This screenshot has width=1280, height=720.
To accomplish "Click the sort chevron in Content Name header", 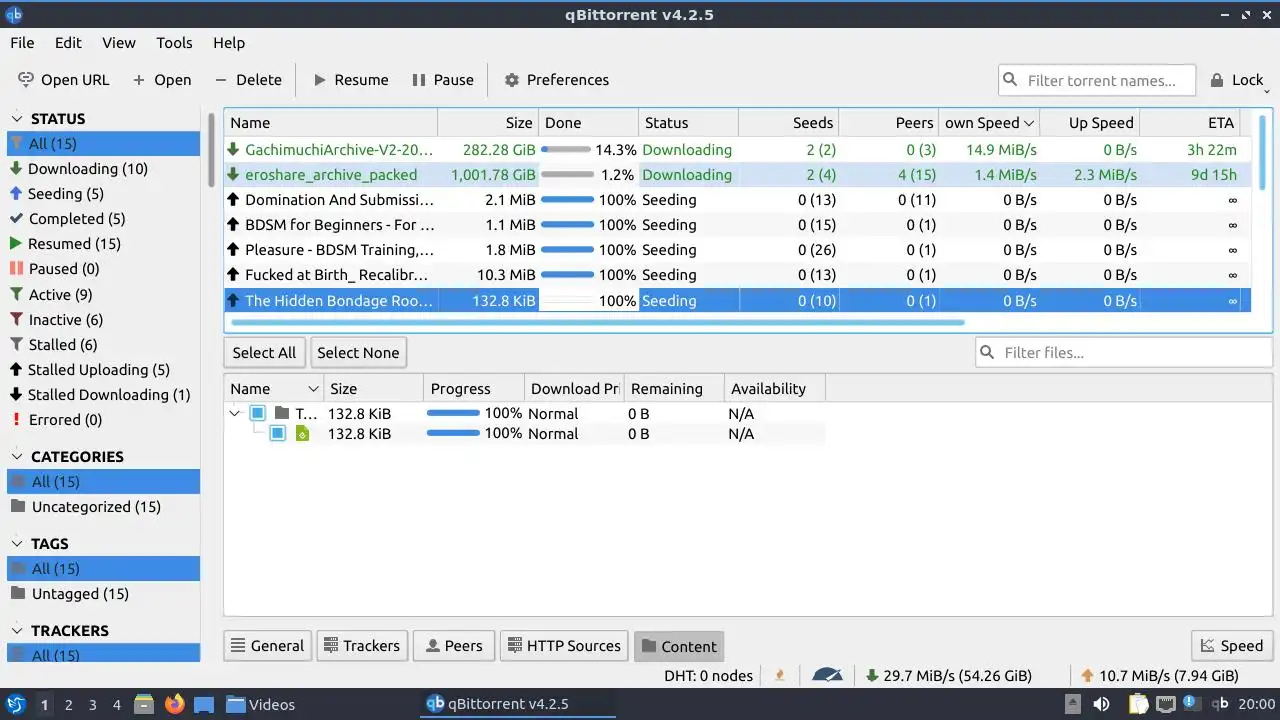I will tap(313, 389).
